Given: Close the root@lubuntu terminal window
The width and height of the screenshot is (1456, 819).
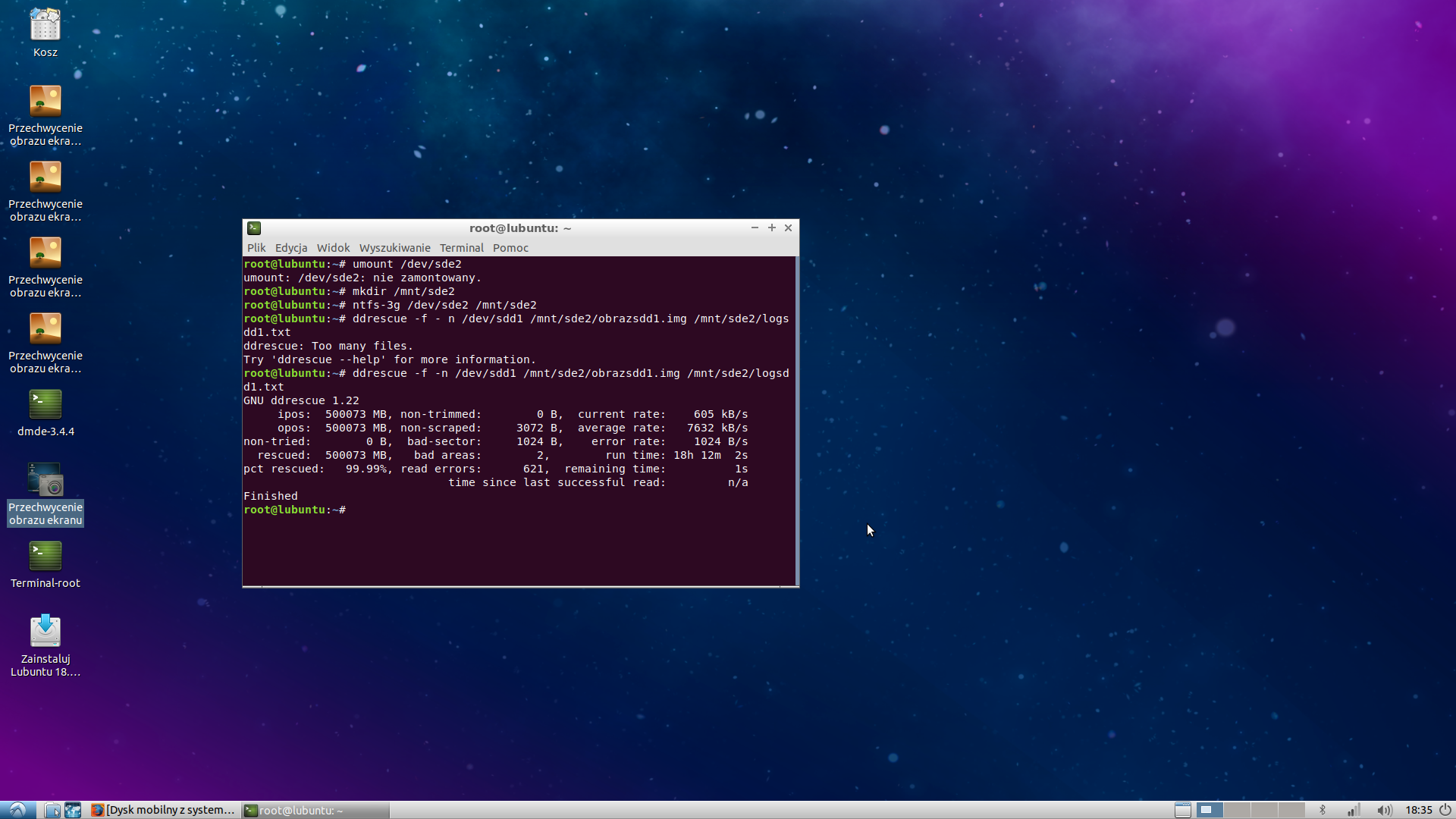Looking at the screenshot, I should click(789, 227).
